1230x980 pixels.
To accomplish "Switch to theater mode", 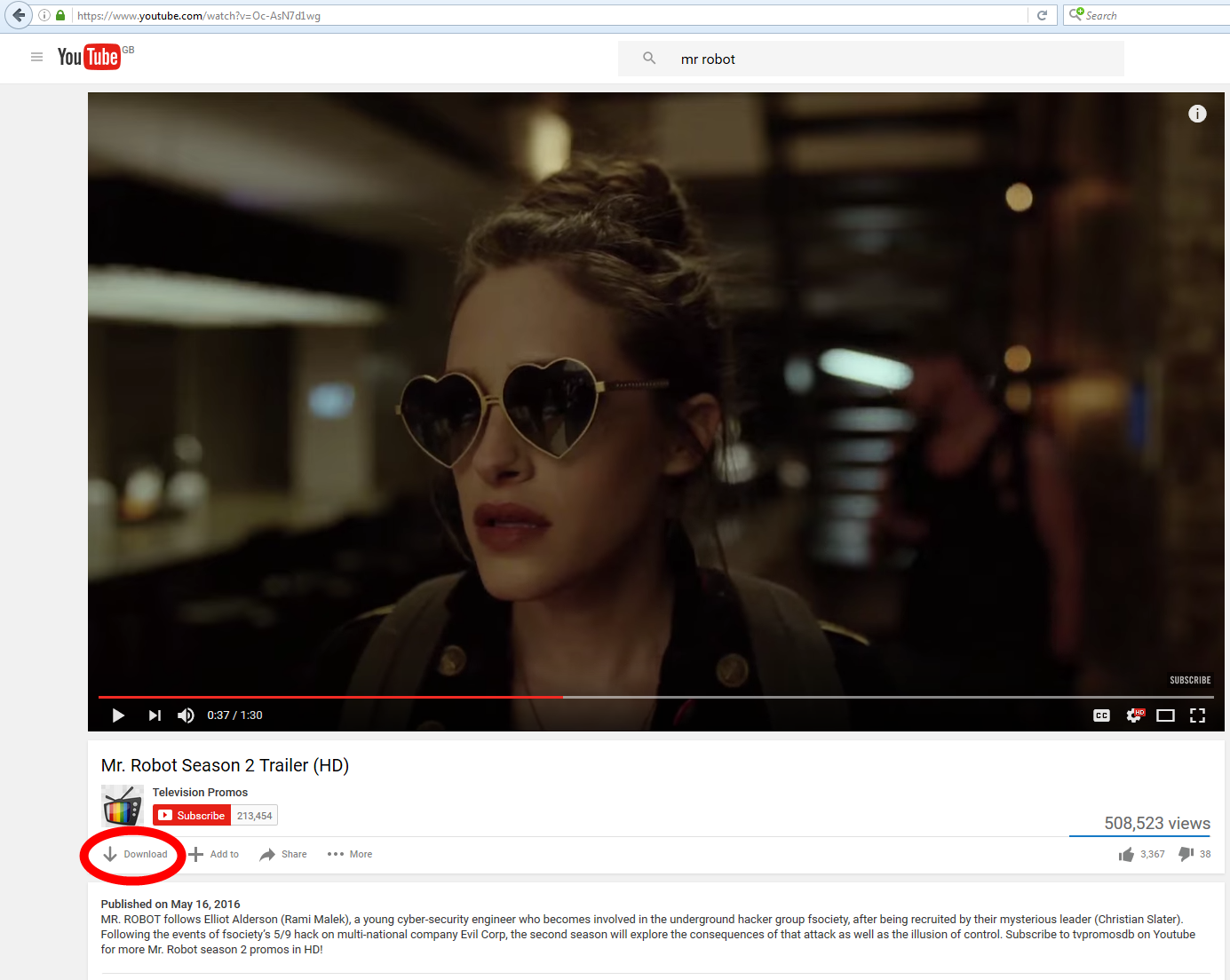I will (x=1165, y=715).
